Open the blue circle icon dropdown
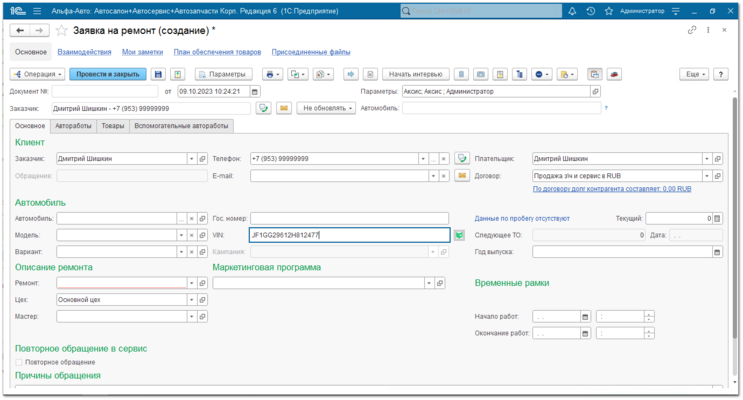 click(x=542, y=74)
